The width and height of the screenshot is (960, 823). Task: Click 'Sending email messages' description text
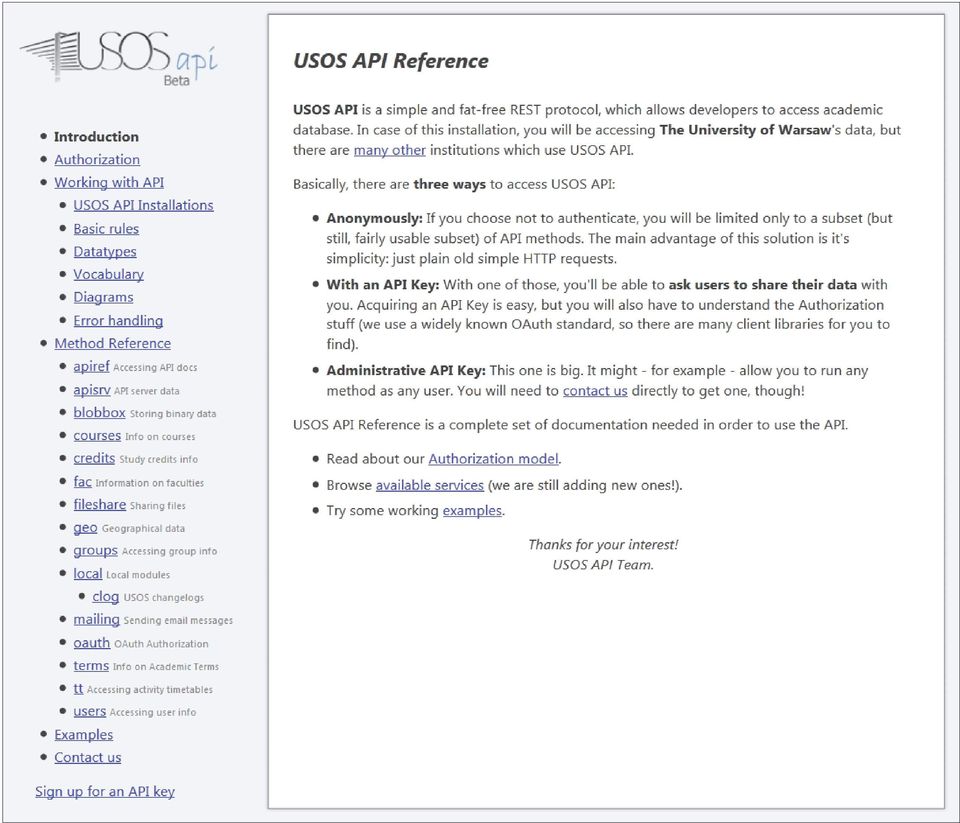click(178, 620)
